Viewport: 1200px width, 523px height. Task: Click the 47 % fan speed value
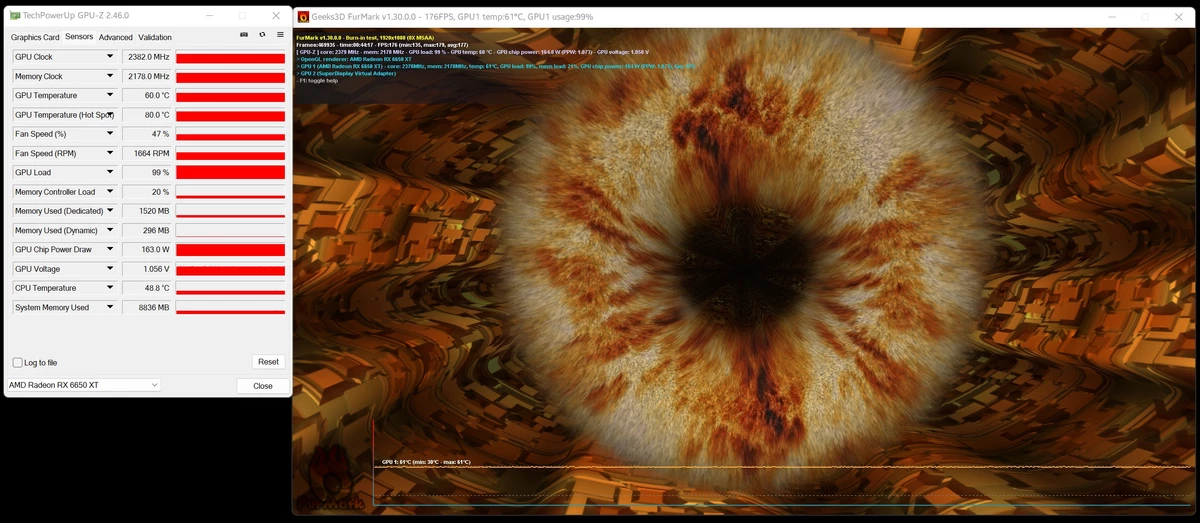click(x=147, y=134)
